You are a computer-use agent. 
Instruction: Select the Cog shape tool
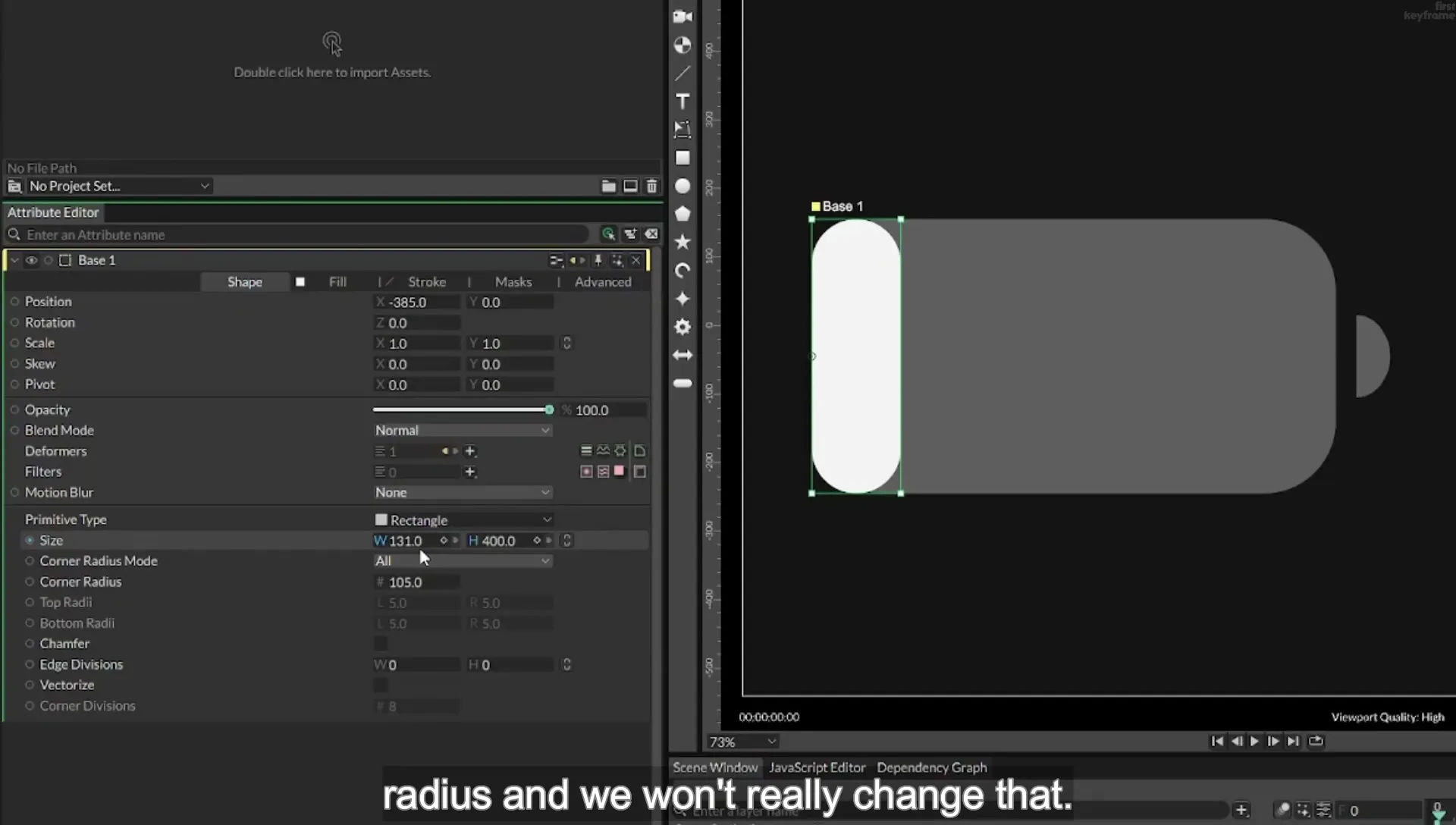[682, 327]
